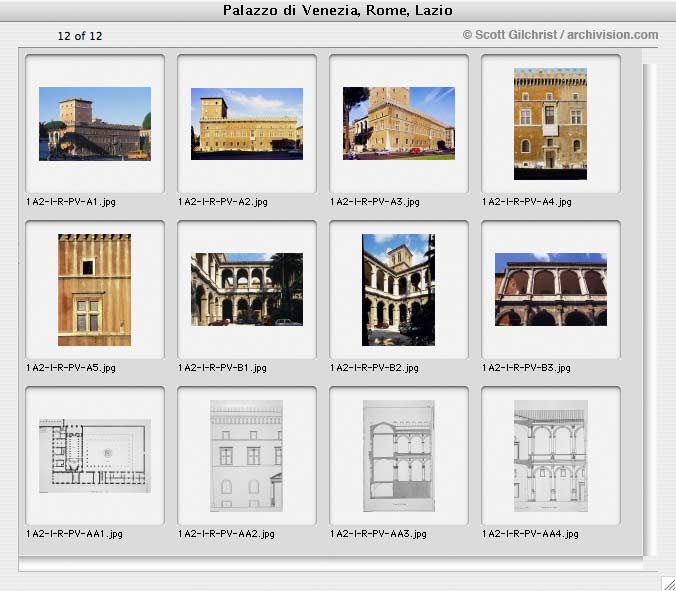Open the 1A2-I-R-PV-A3 corner view thumbnail
This screenshot has height=591, width=676.
pos(399,124)
